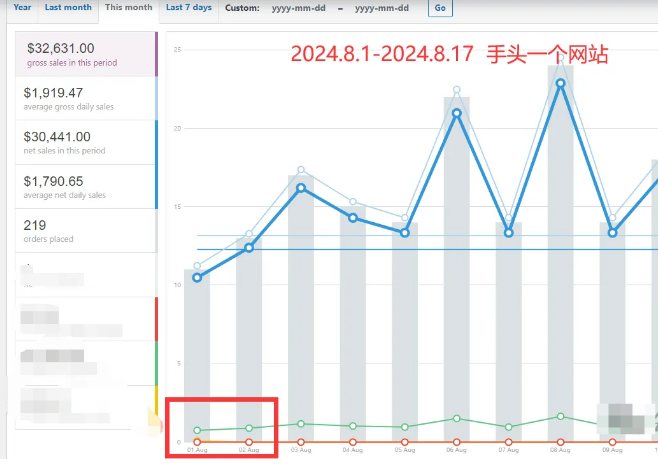Screen dimensions: 658x469
Task: Click the orange point at 01 Aug
Action: coord(197,441)
